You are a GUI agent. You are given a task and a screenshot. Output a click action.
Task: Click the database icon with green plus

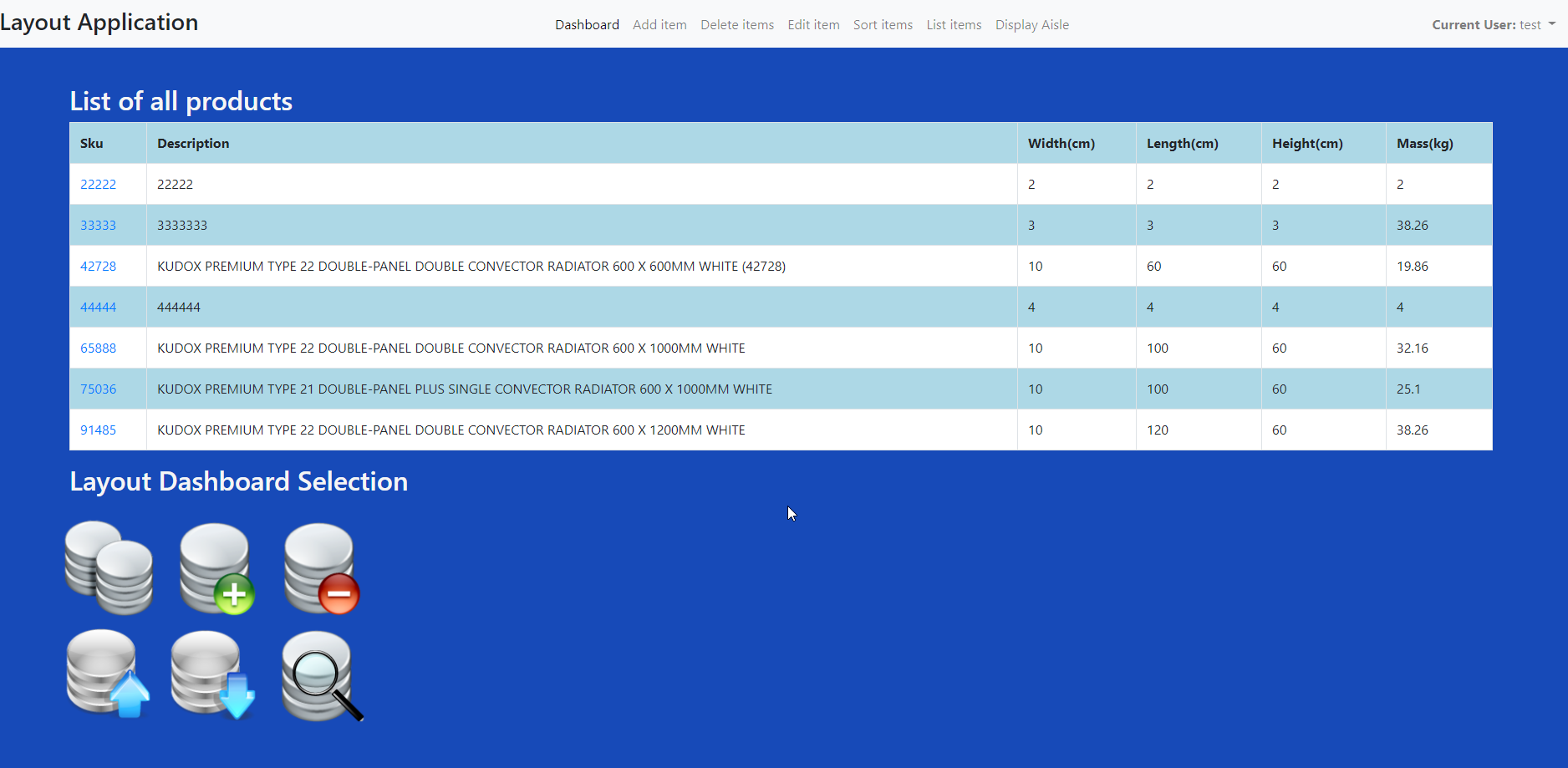click(x=216, y=568)
